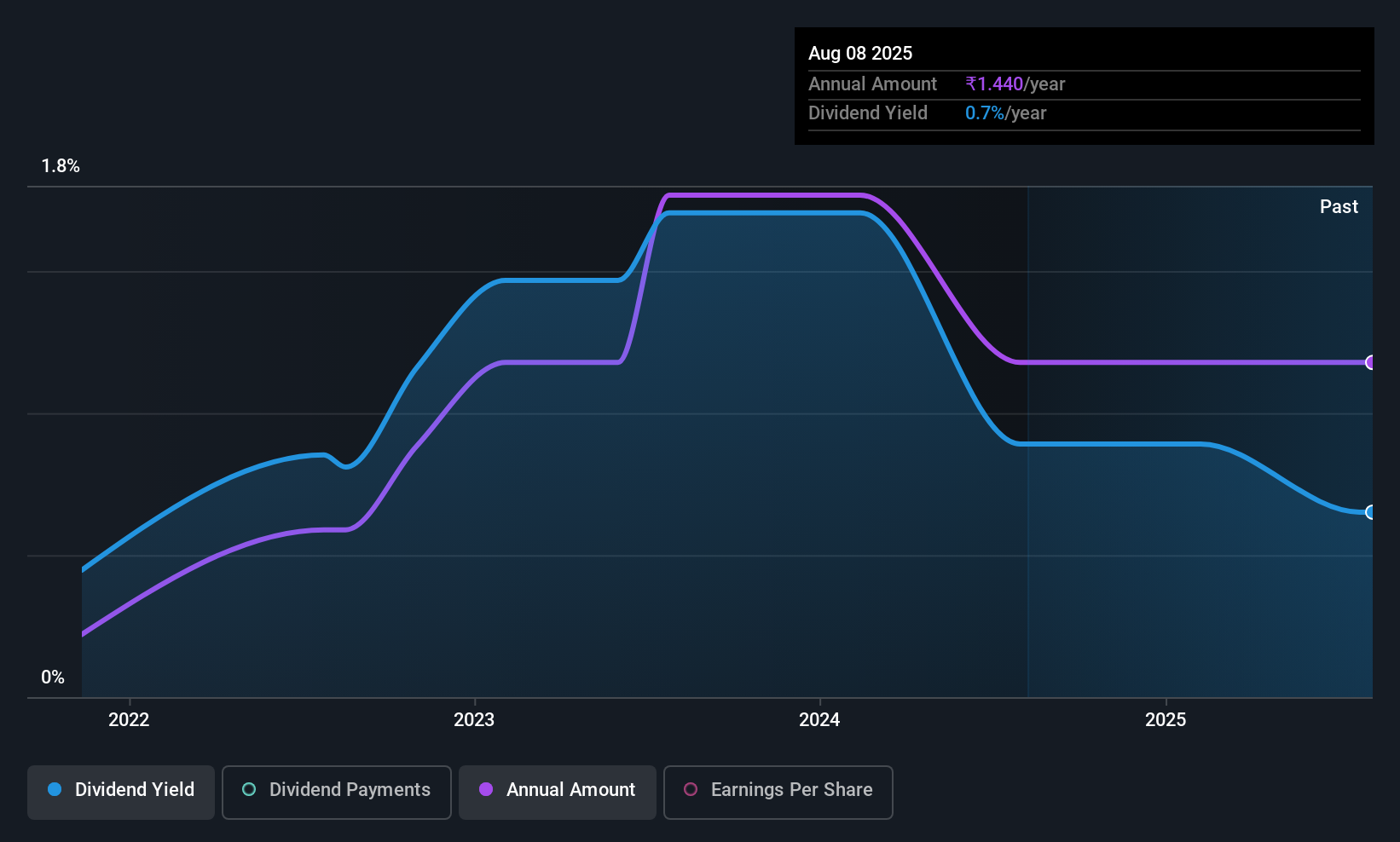Click the 0.7%/year dividend yield value
The width and height of the screenshot is (1400, 842).
1005,113
